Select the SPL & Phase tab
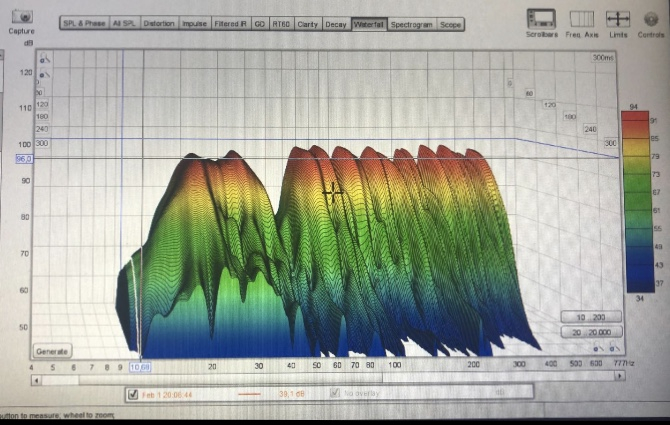 coord(85,23)
